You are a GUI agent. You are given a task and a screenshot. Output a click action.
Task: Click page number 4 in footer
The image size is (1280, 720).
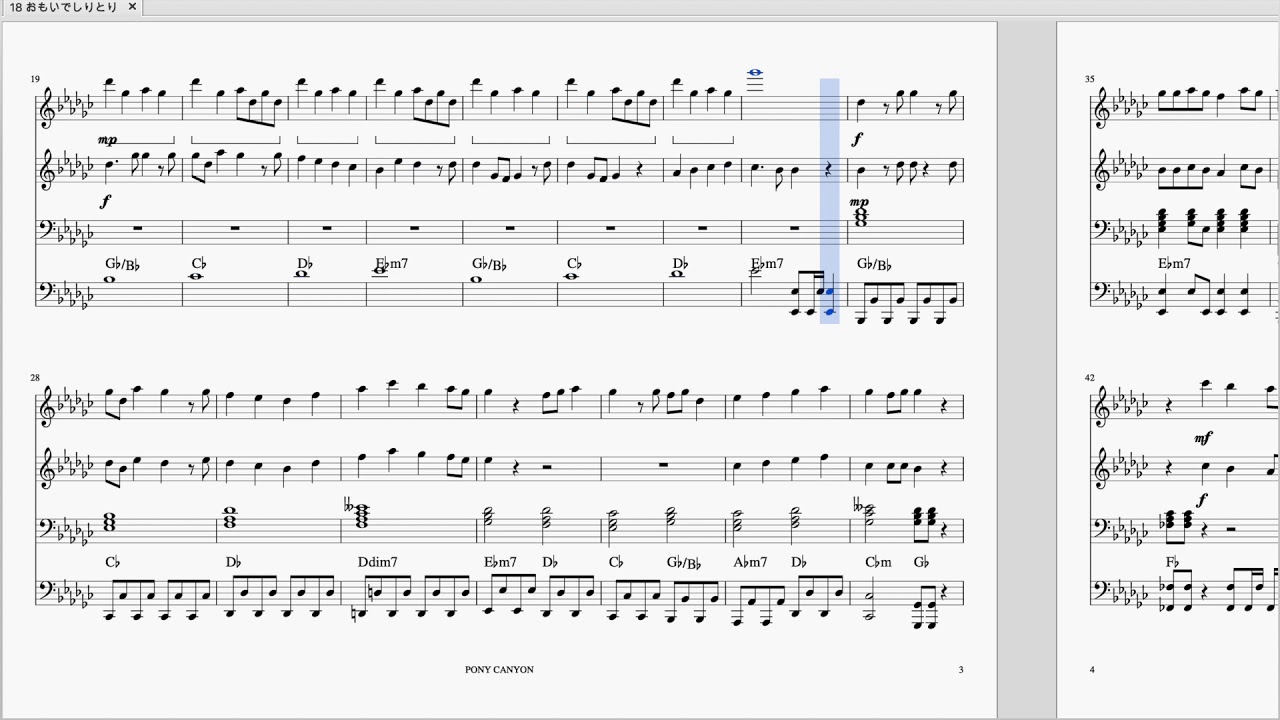pyautogui.click(x=1092, y=669)
